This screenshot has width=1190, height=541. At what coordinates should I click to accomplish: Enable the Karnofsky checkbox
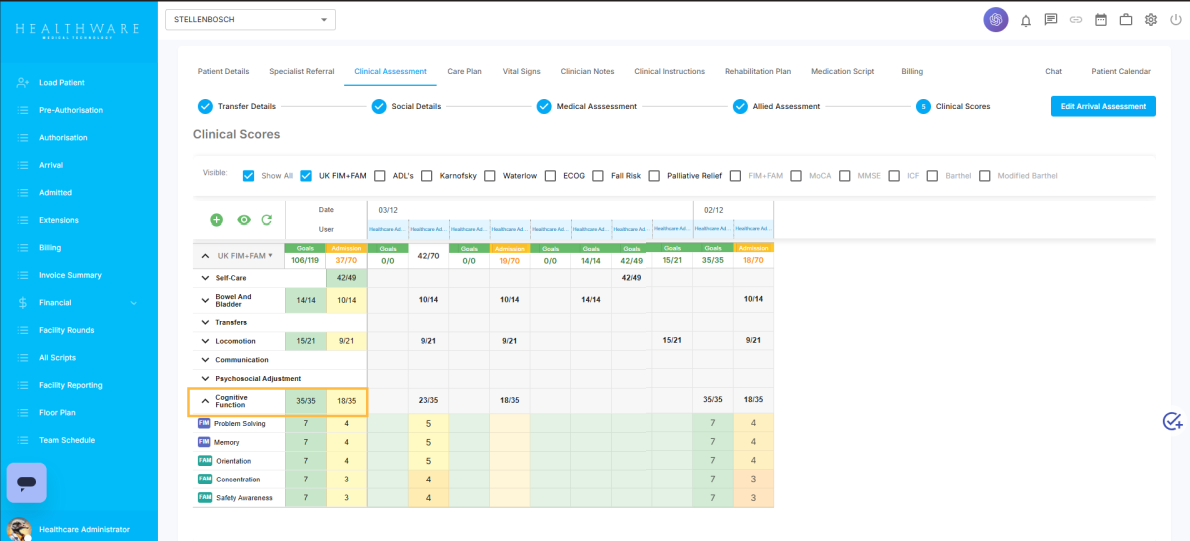(427, 176)
